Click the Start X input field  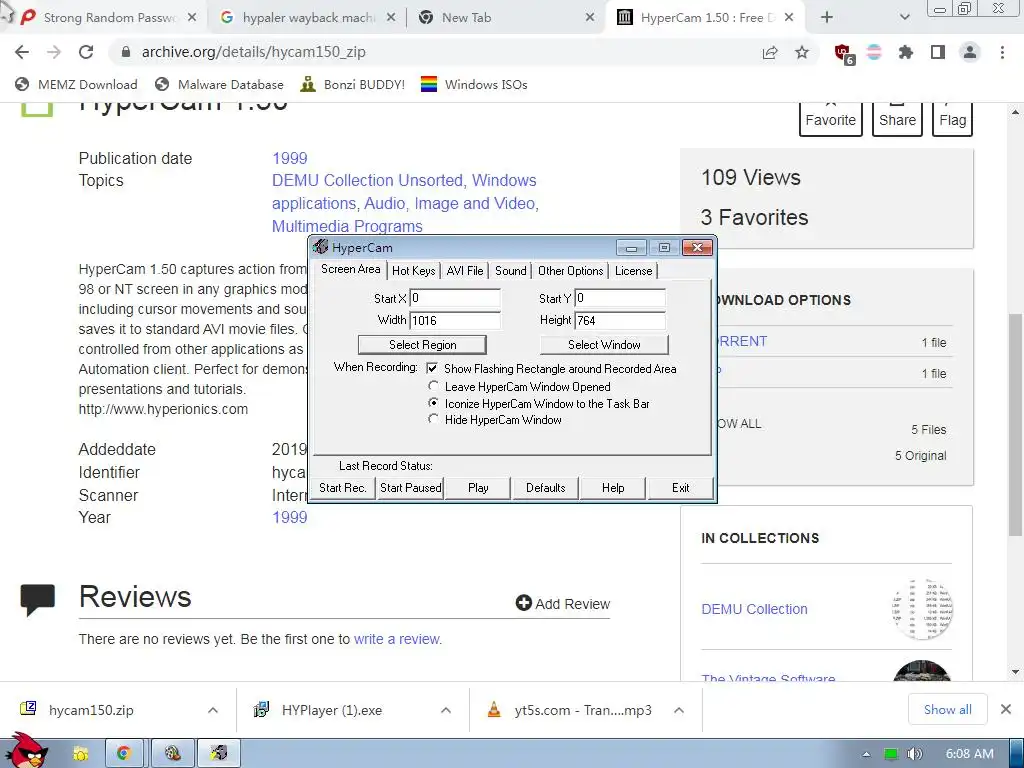pos(455,298)
